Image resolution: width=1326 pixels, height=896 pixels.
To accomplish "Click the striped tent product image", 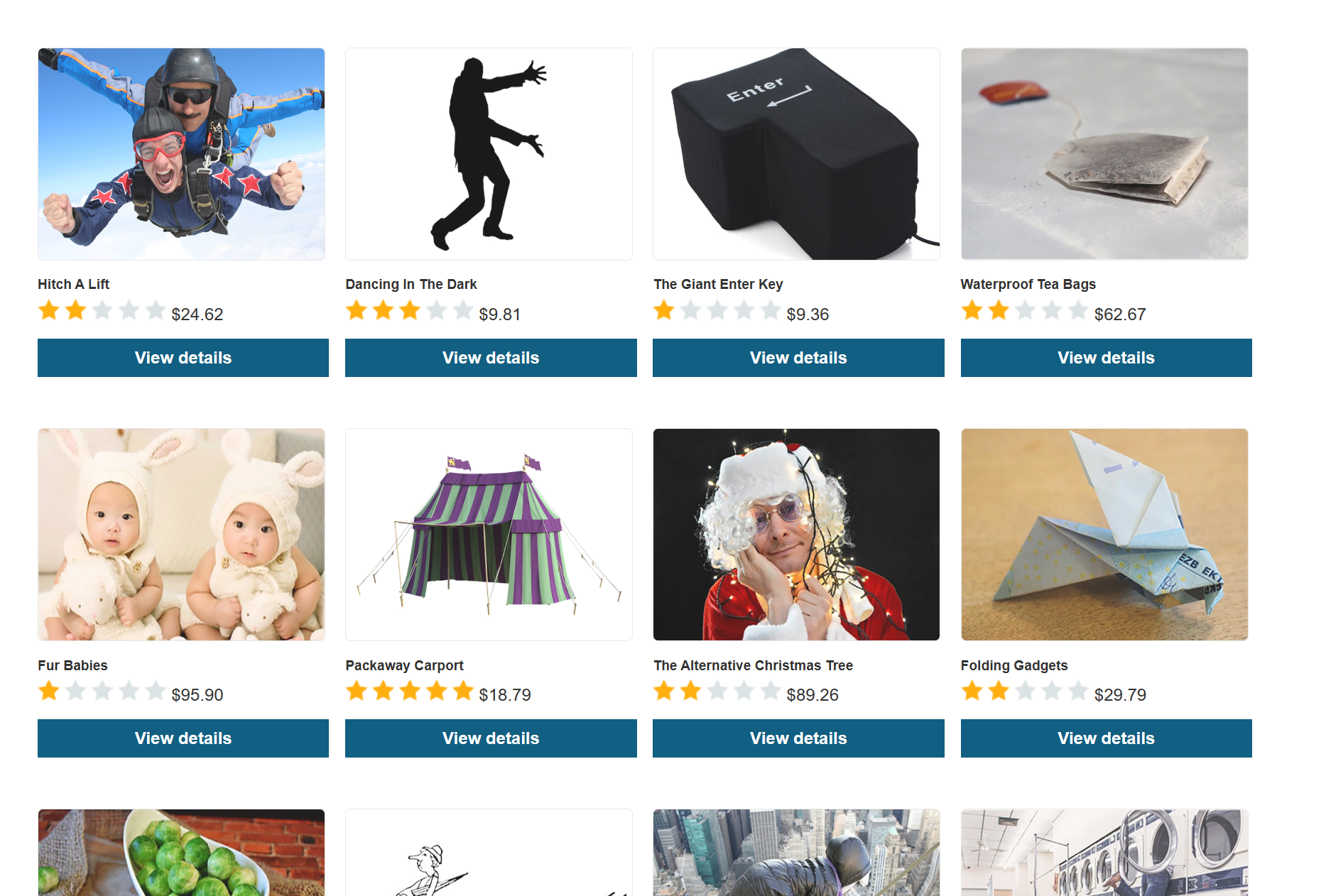I will tap(489, 535).
